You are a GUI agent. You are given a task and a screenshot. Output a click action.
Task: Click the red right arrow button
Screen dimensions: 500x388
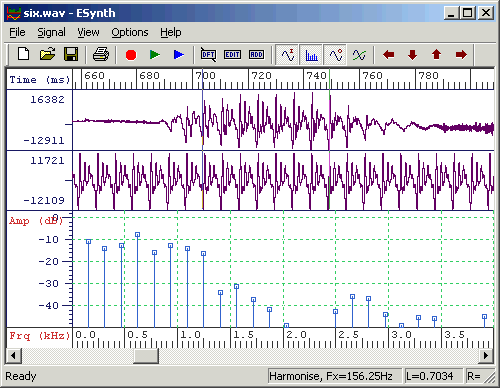coord(461,54)
